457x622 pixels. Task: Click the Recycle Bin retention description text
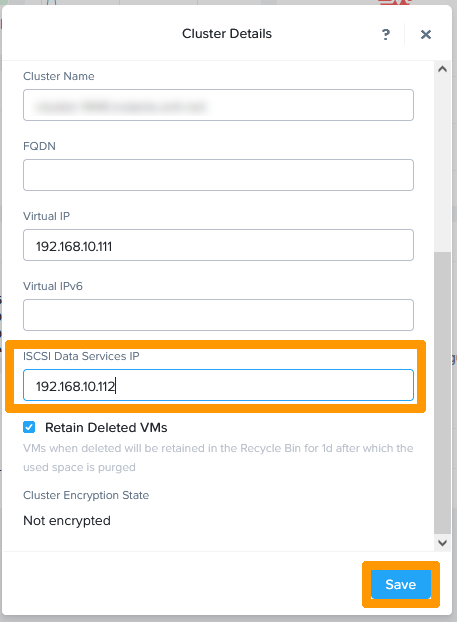pyautogui.click(x=218, y=457)
